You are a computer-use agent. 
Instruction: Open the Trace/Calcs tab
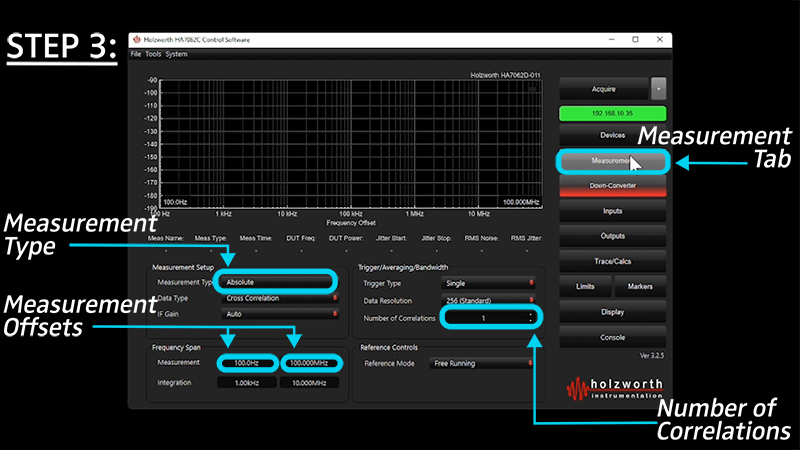[x=612, y=261]
